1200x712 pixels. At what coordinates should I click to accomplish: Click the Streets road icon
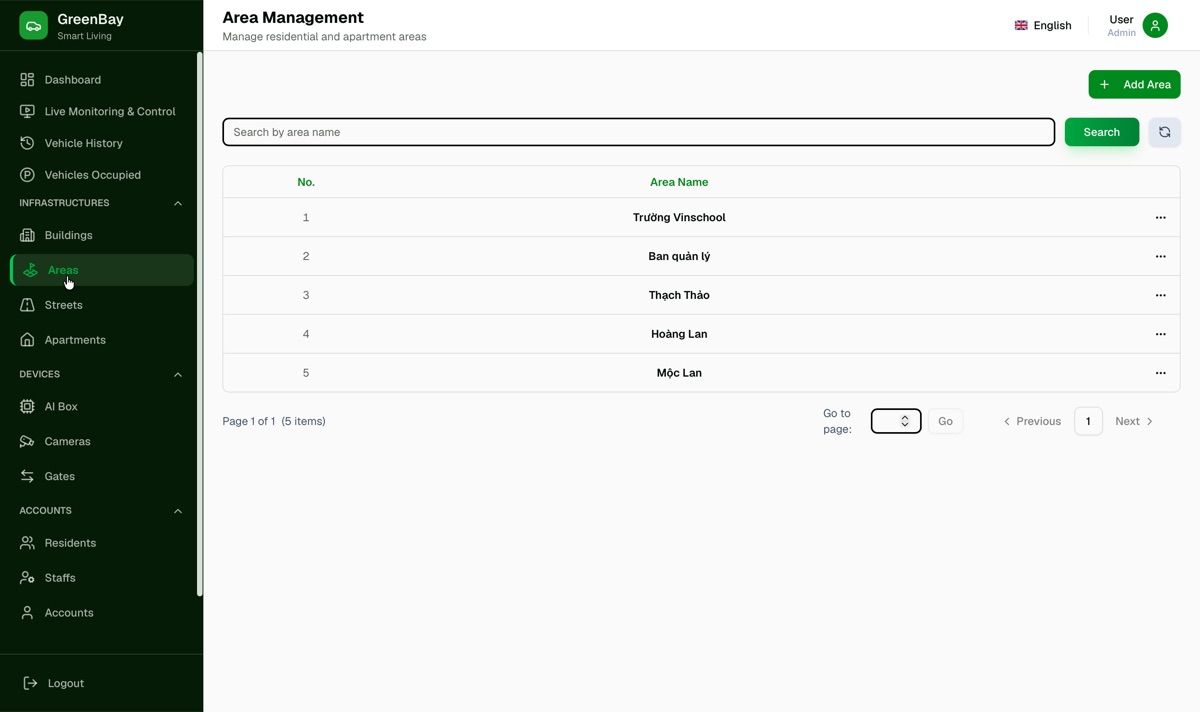[x=27, y=305]
